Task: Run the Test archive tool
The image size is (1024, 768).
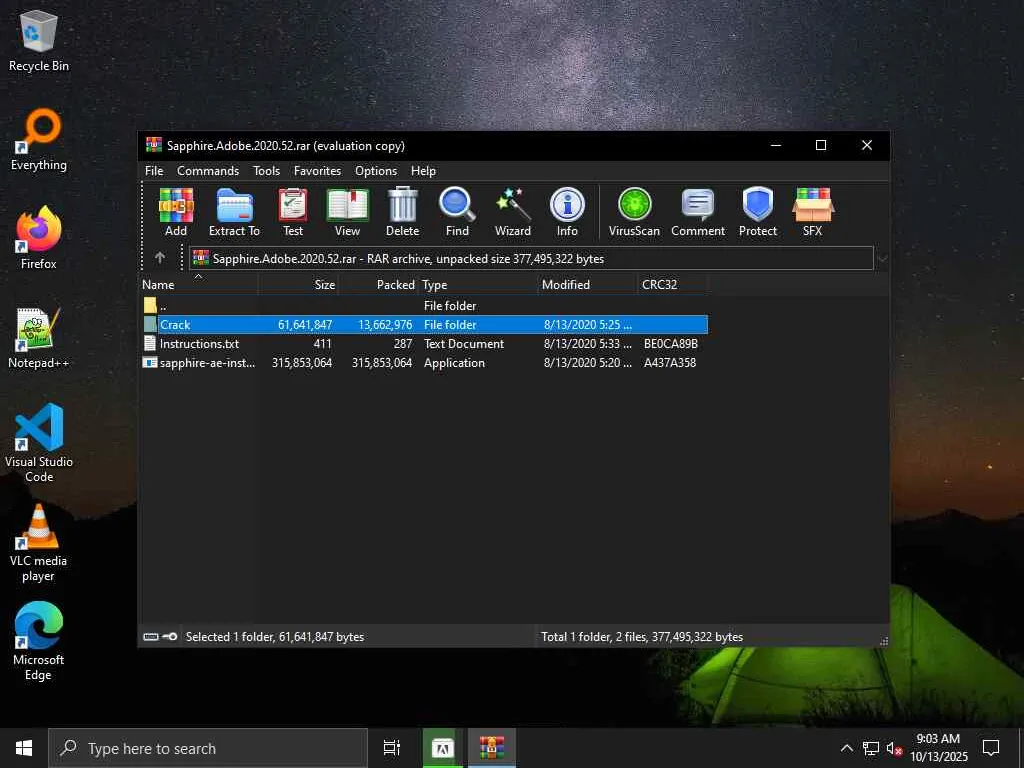Action: click(x=293, y=212)
